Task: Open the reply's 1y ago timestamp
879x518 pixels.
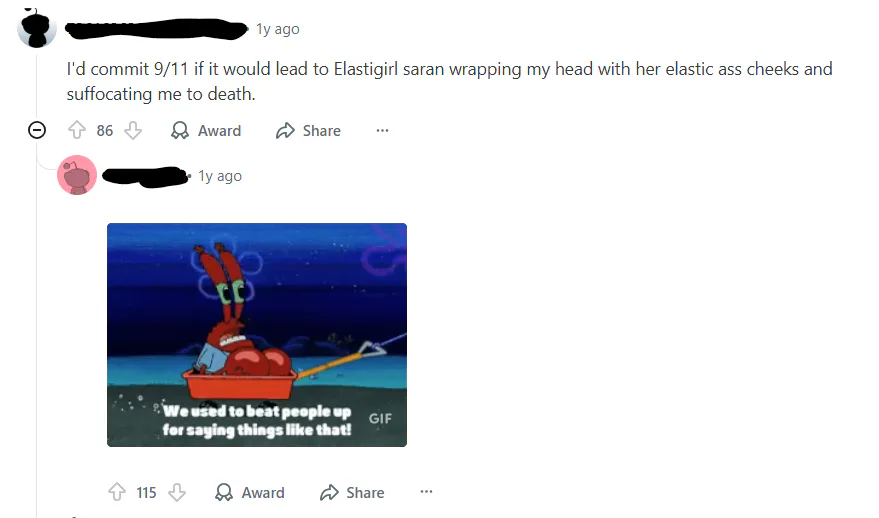Action: 220,176
